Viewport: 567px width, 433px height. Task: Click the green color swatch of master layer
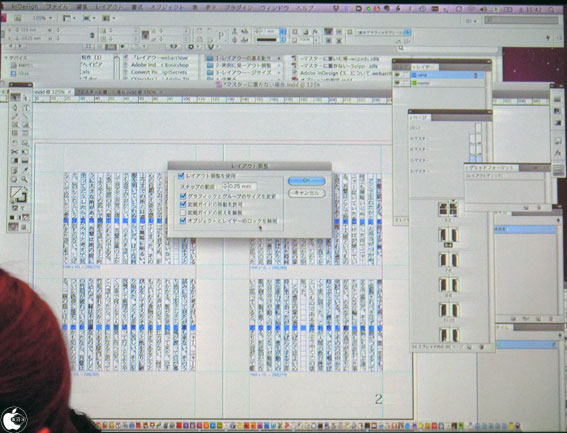tap(414, 83)
